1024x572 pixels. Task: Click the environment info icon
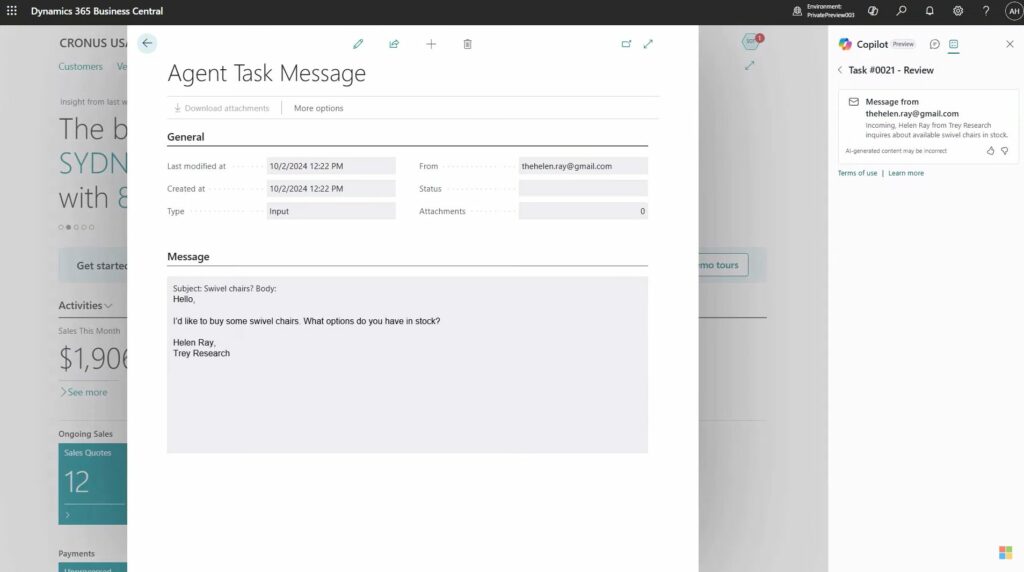tap(797, 11)
